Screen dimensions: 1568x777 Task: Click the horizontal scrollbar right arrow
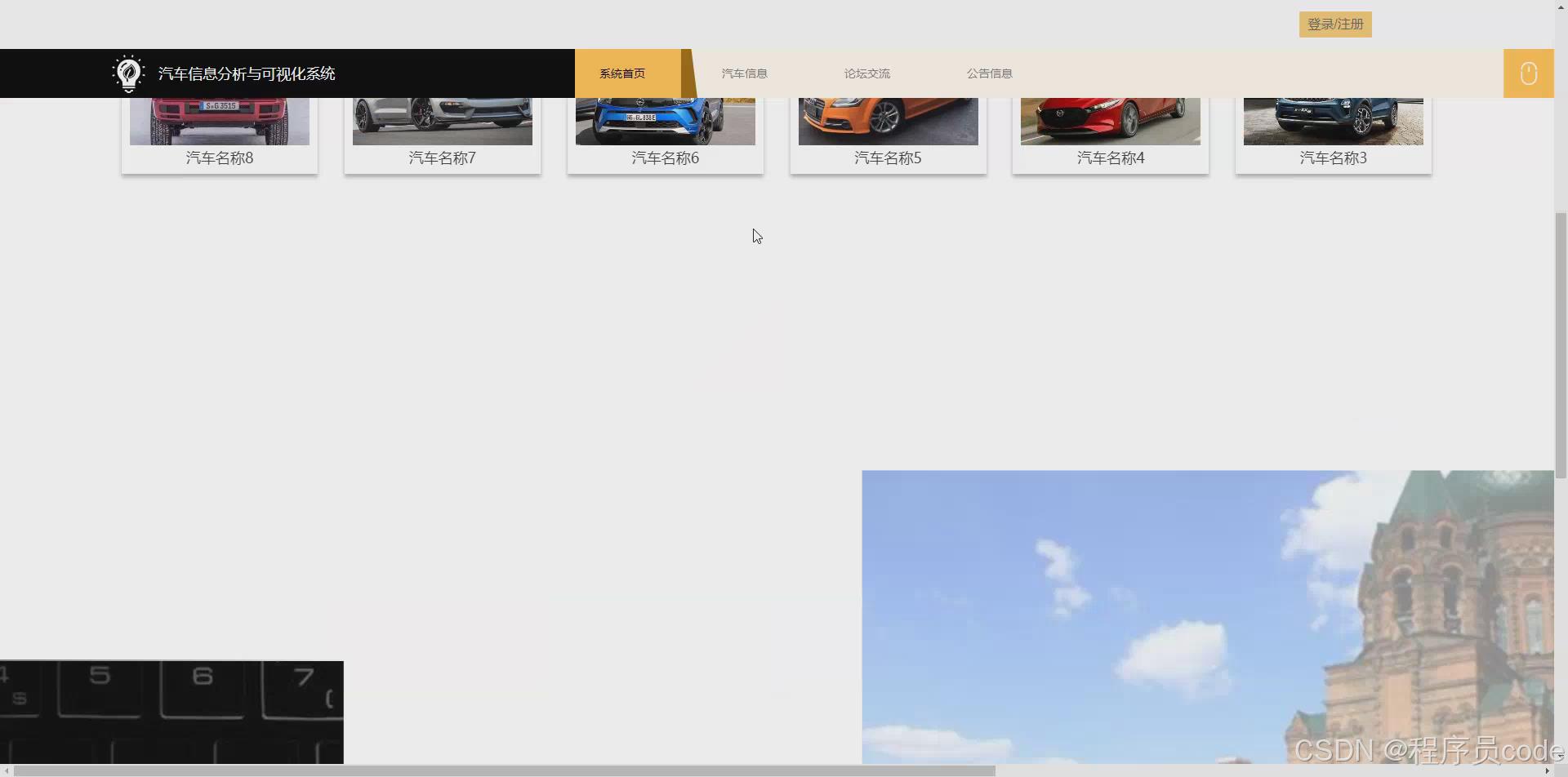pyautogui.click(x=1547, y=770)
